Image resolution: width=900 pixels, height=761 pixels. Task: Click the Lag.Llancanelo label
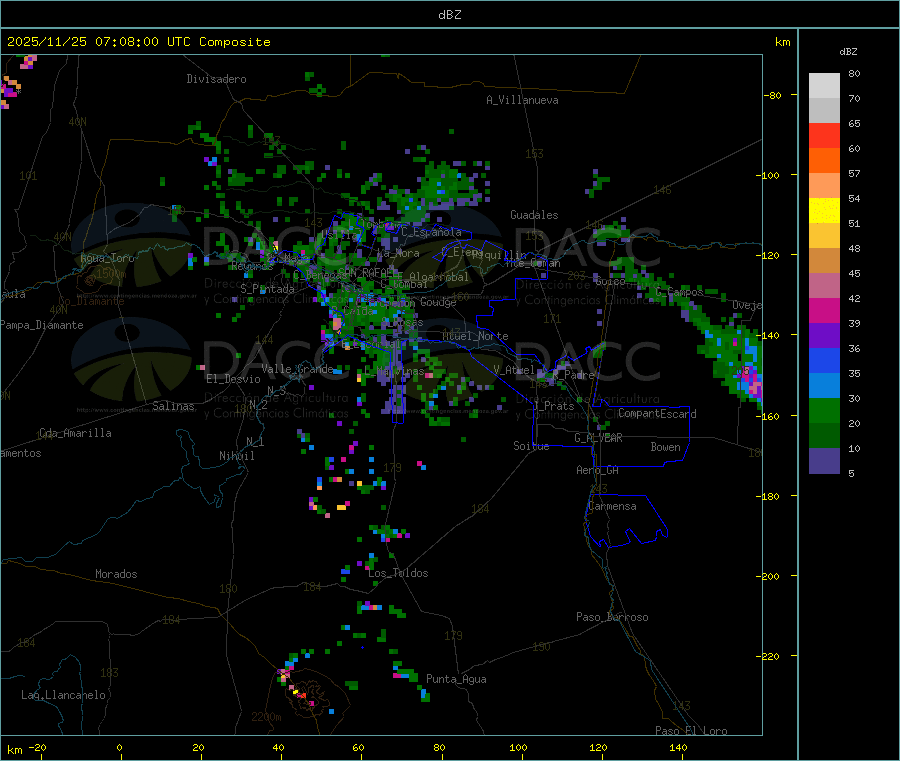click(64, 695)
